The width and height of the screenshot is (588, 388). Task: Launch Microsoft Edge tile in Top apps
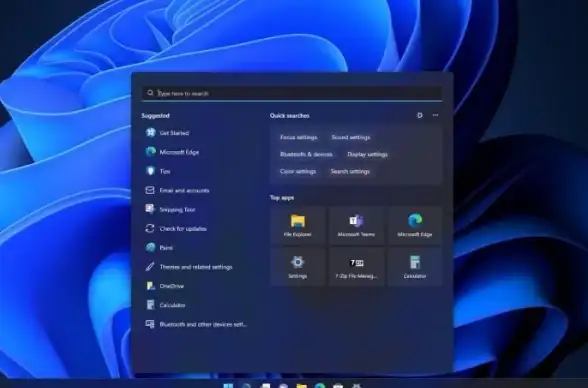point(415,225)
